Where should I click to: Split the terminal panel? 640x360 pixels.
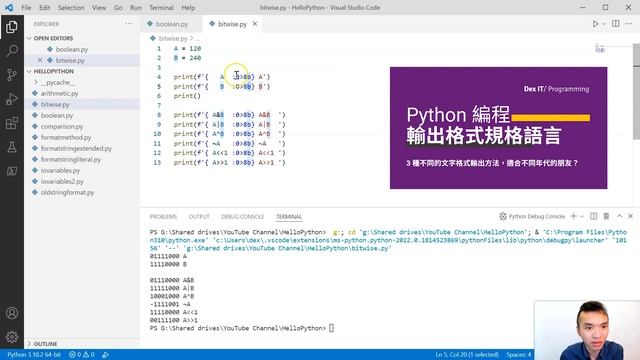tap(593, 216)
